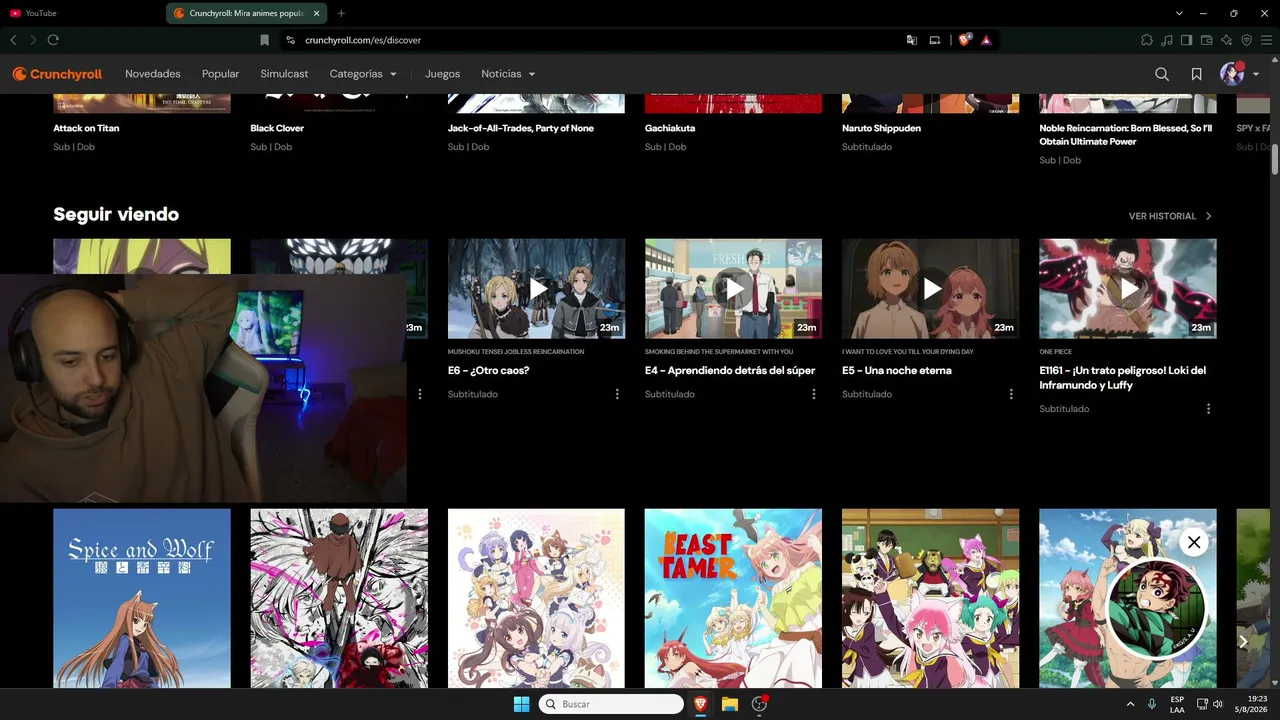Open the Juegos menu item
The height and width of the screenshot is (720, 1280).
(442, 74)
